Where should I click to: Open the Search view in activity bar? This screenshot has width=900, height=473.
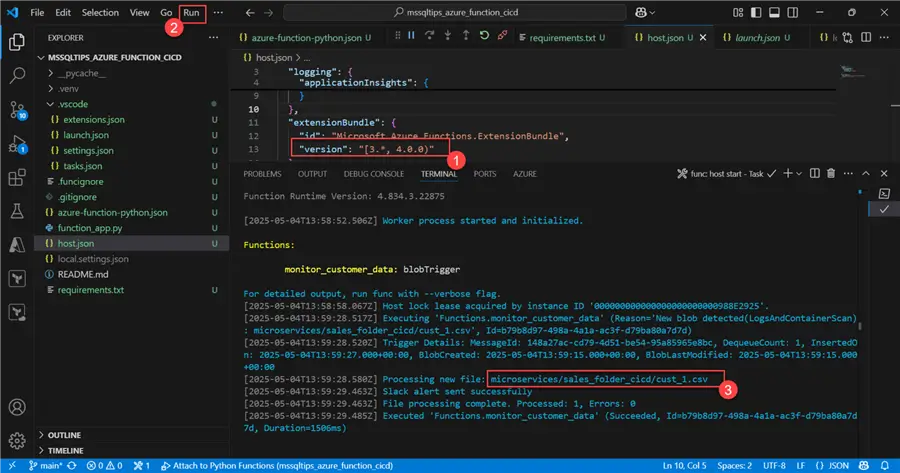pos(17,75)
